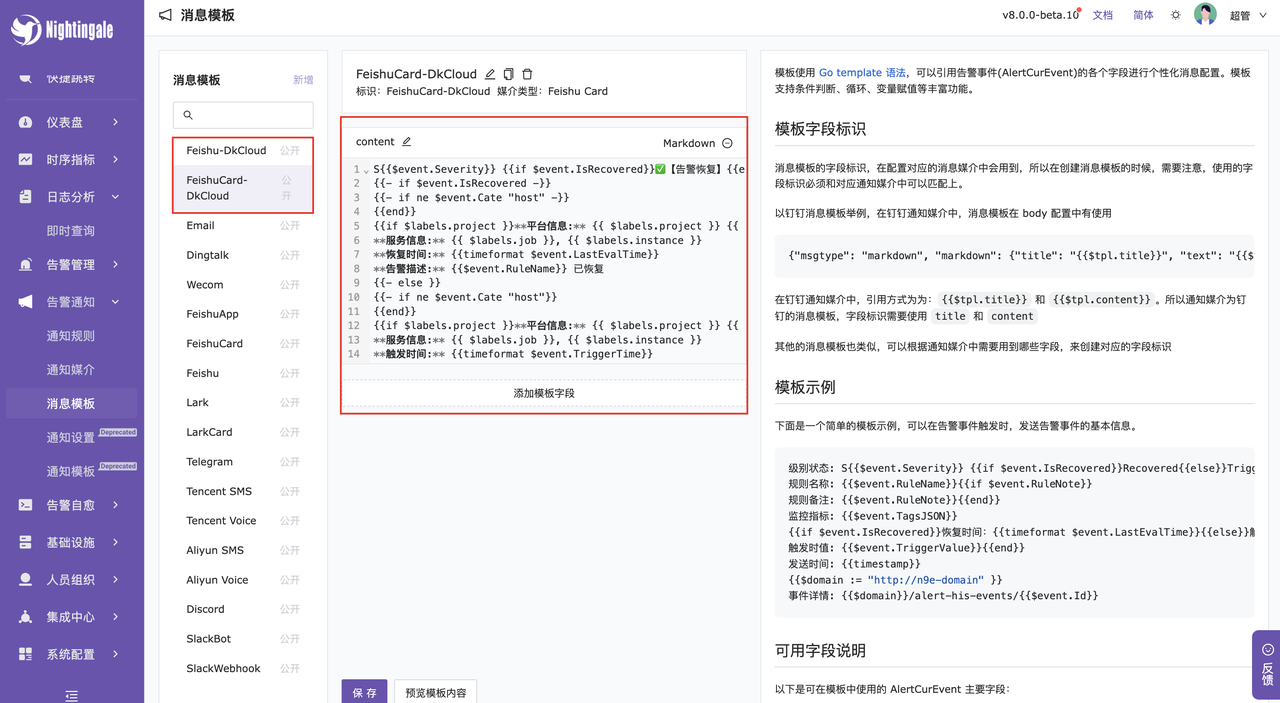The height and width of the screenshot is (703, 1280).
Task: Click the 保存 save button
Action: click(364, 692)
